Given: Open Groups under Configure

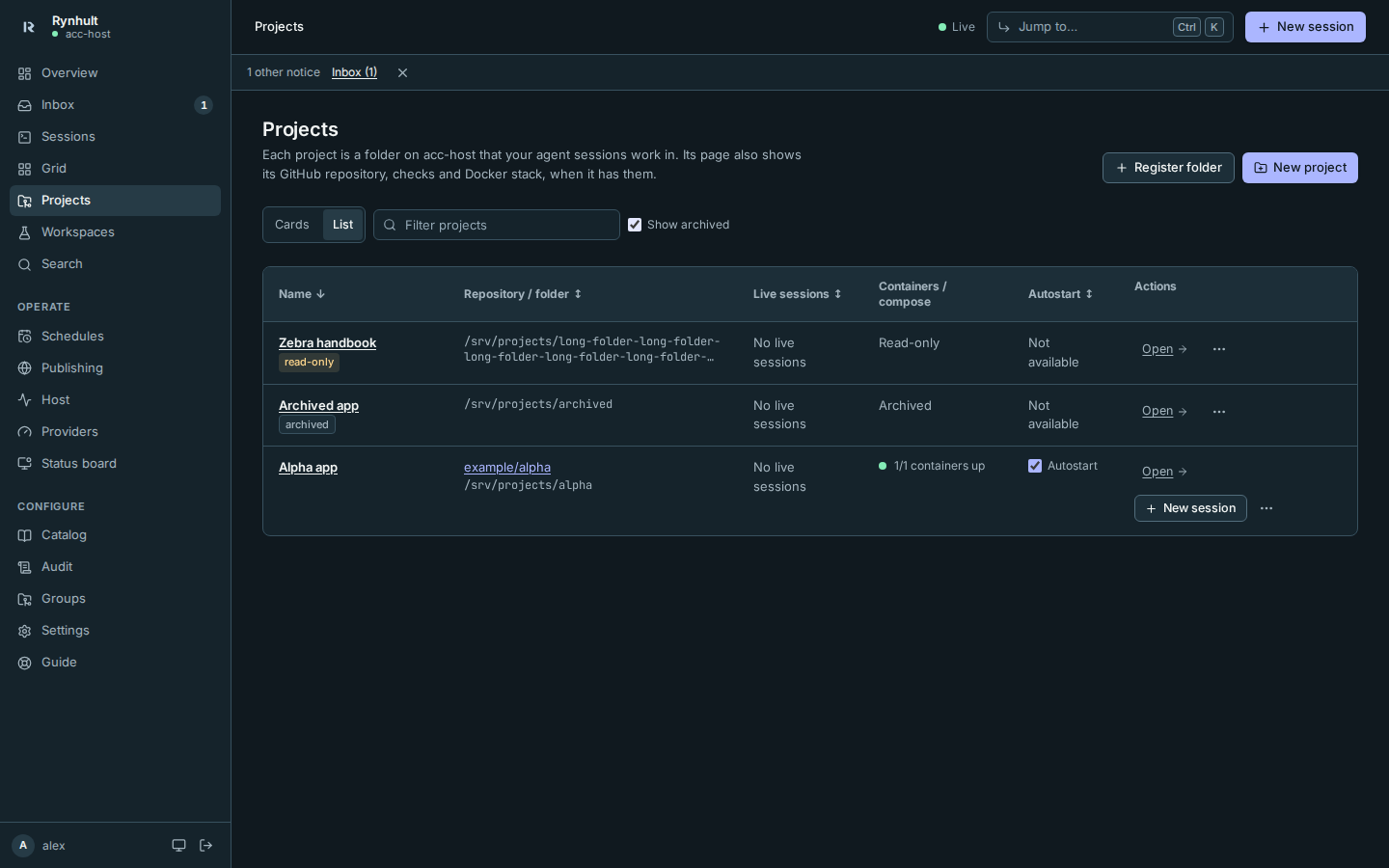Looking at the screenshot, I should 115,599.
